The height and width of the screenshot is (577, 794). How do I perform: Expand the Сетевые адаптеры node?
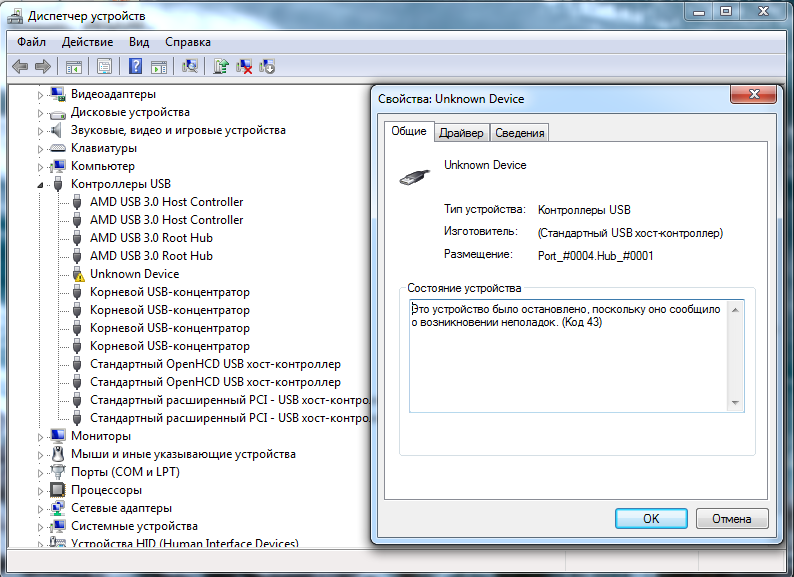click(40, 509)
